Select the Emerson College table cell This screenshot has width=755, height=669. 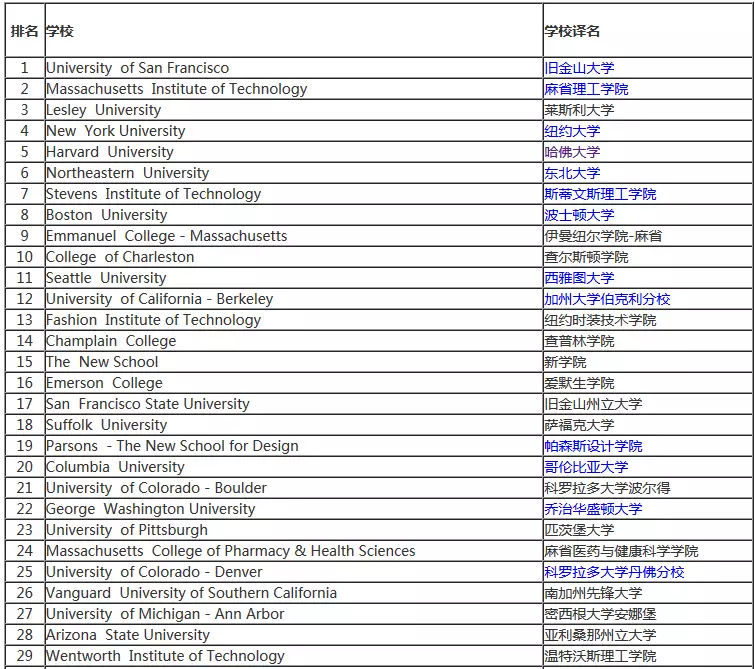[x=294, y=383]
